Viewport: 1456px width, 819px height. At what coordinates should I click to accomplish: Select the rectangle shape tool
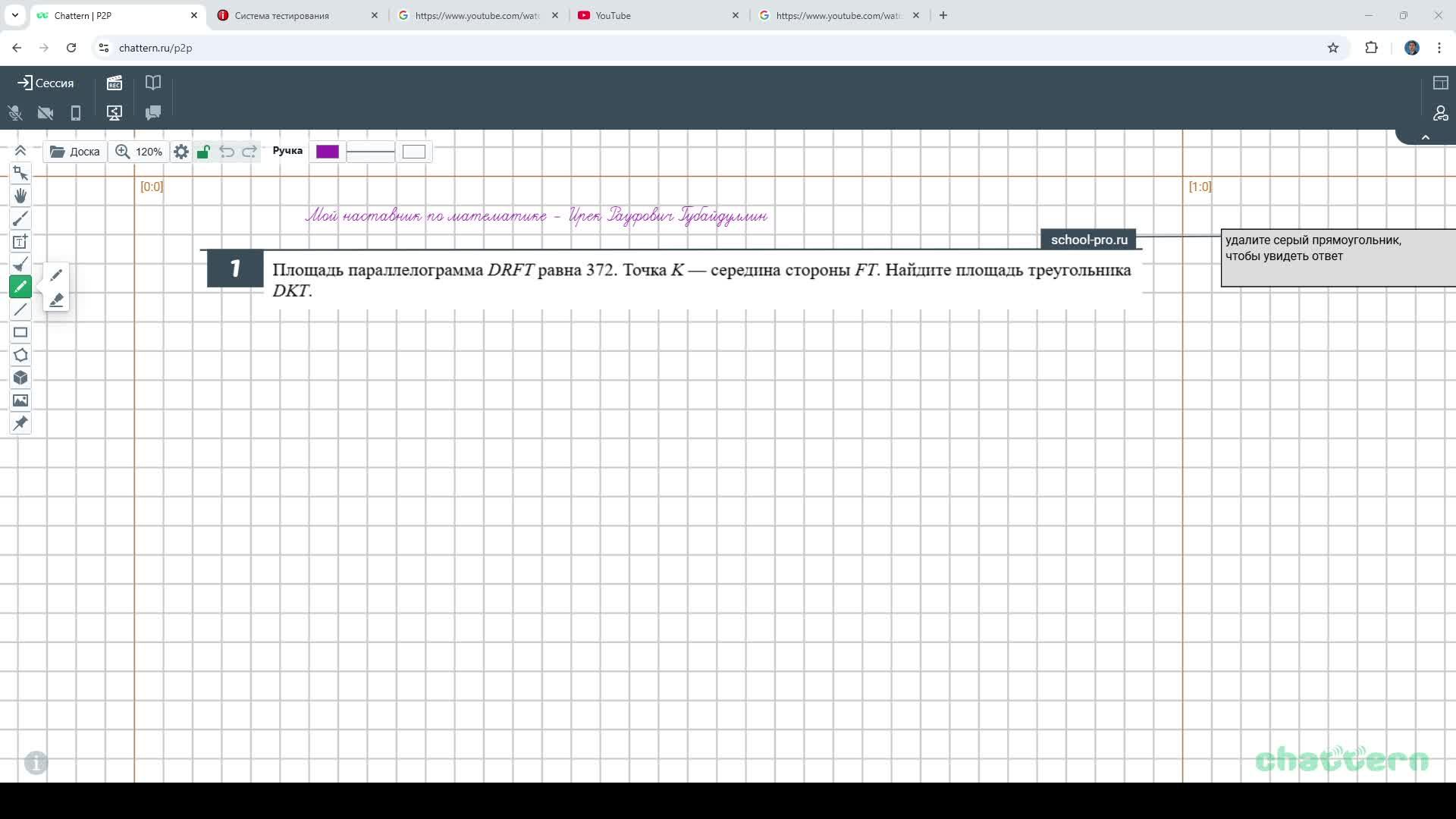coord(20,332)
